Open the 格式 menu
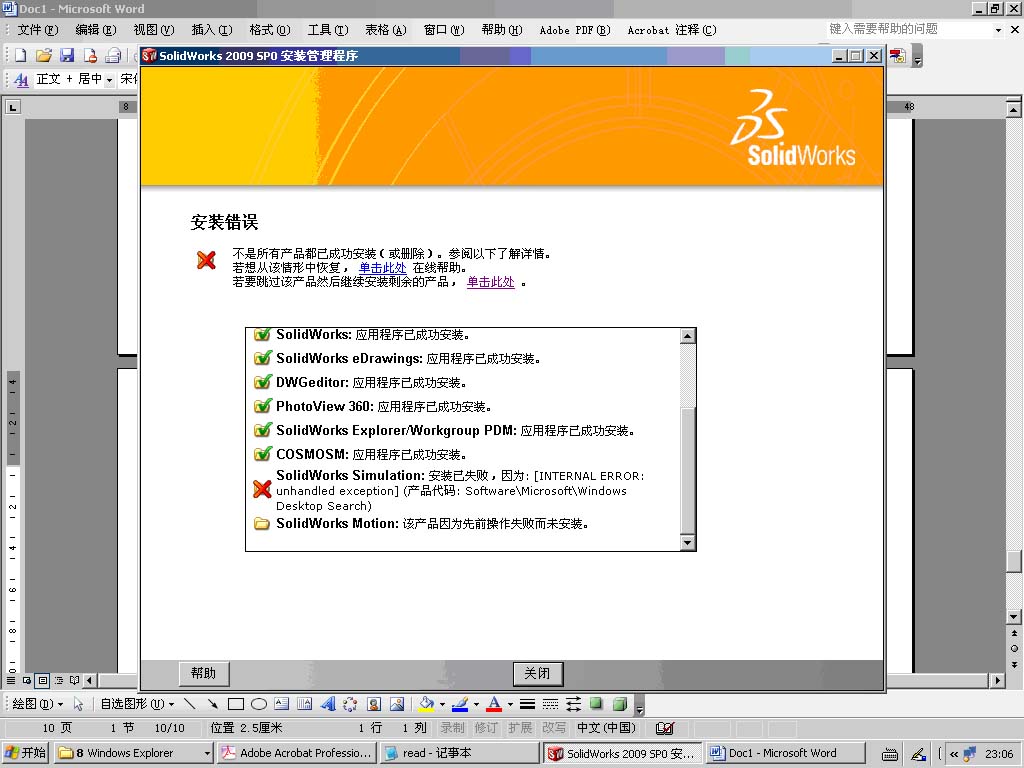Viewport: 1024px width, 768px height. [270, 30]
